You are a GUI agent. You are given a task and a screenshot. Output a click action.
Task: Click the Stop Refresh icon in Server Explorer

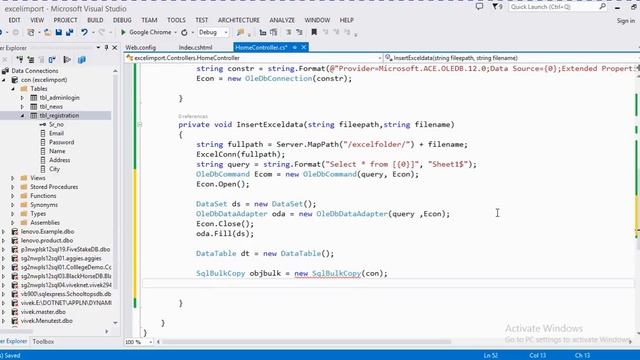[5, 60]
